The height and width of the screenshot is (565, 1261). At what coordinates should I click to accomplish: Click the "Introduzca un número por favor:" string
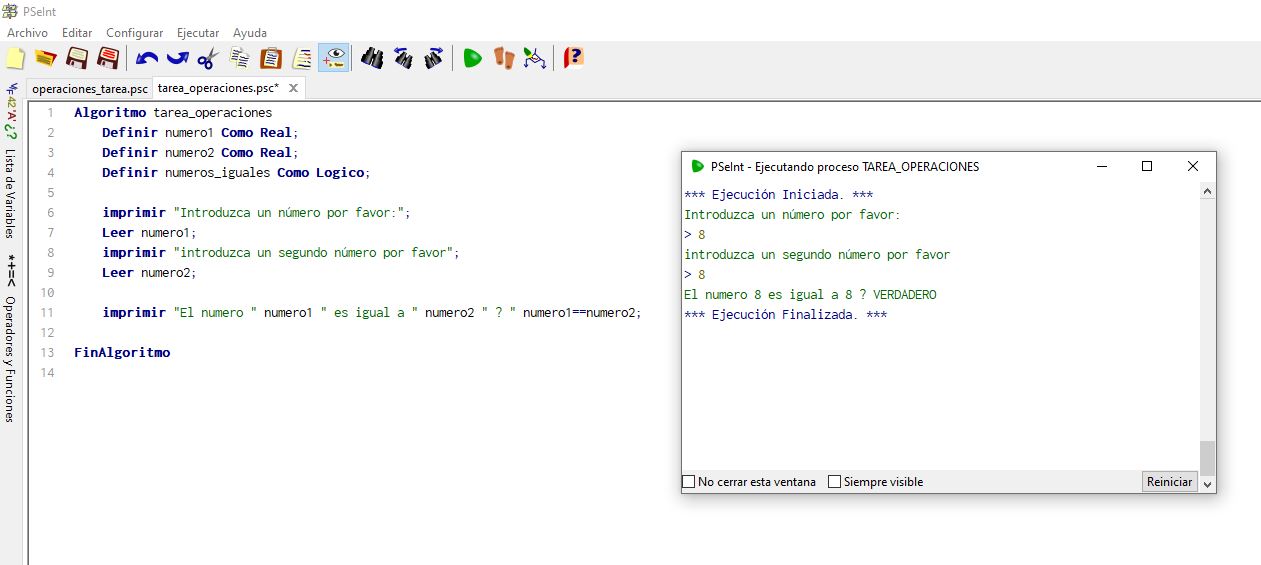pos(289,212)
